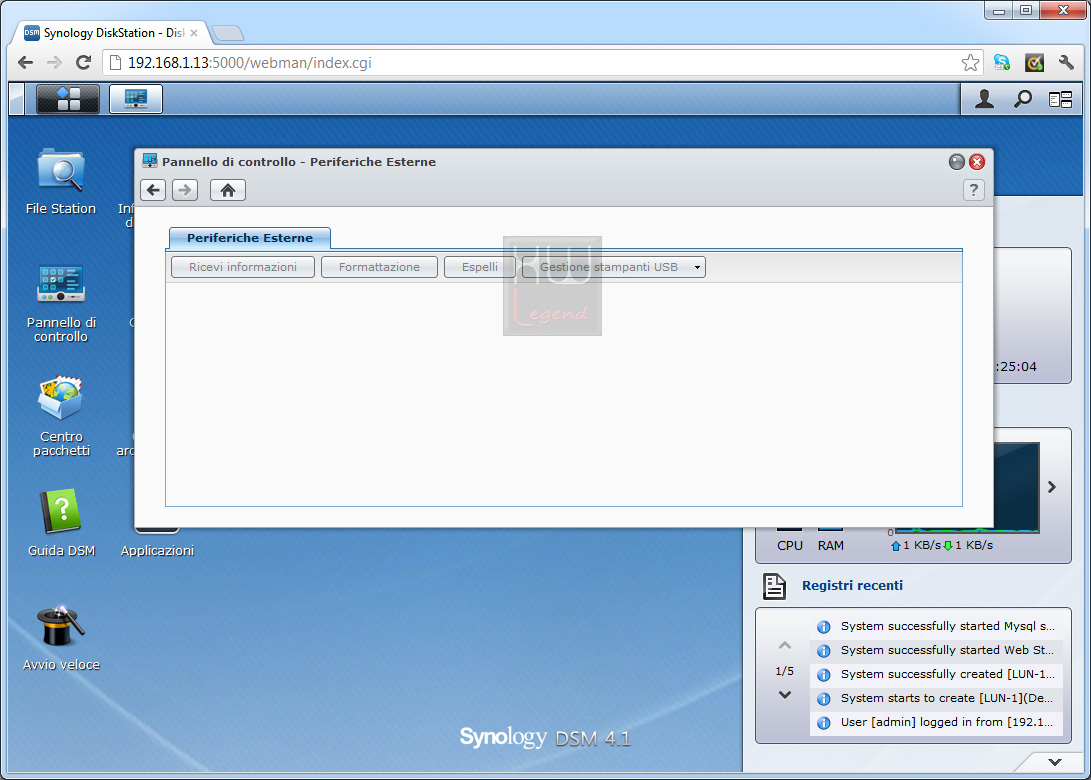Select the Control Panel taskbar window button

click(x=136, y=99)
